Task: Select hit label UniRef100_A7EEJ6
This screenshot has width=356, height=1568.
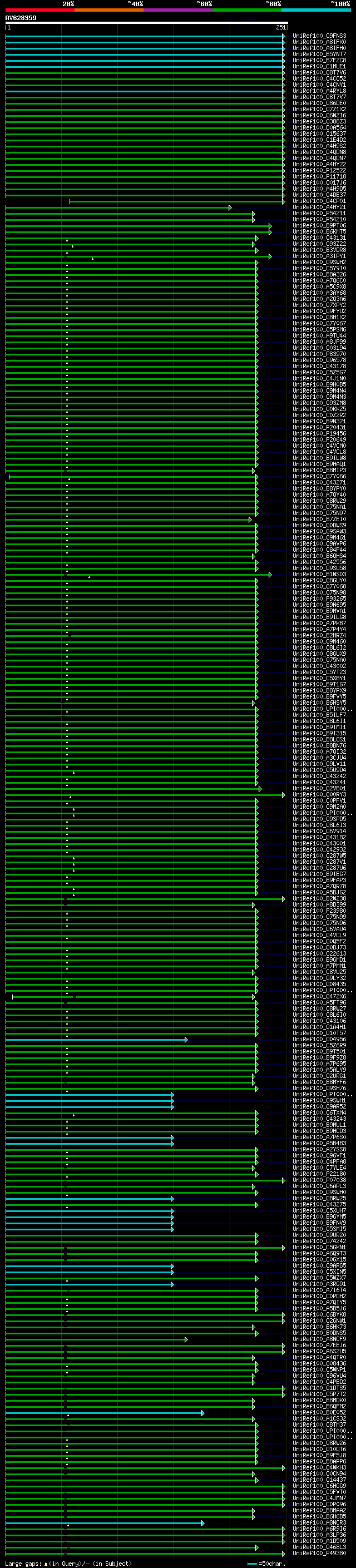Action: click(319, 1345)
